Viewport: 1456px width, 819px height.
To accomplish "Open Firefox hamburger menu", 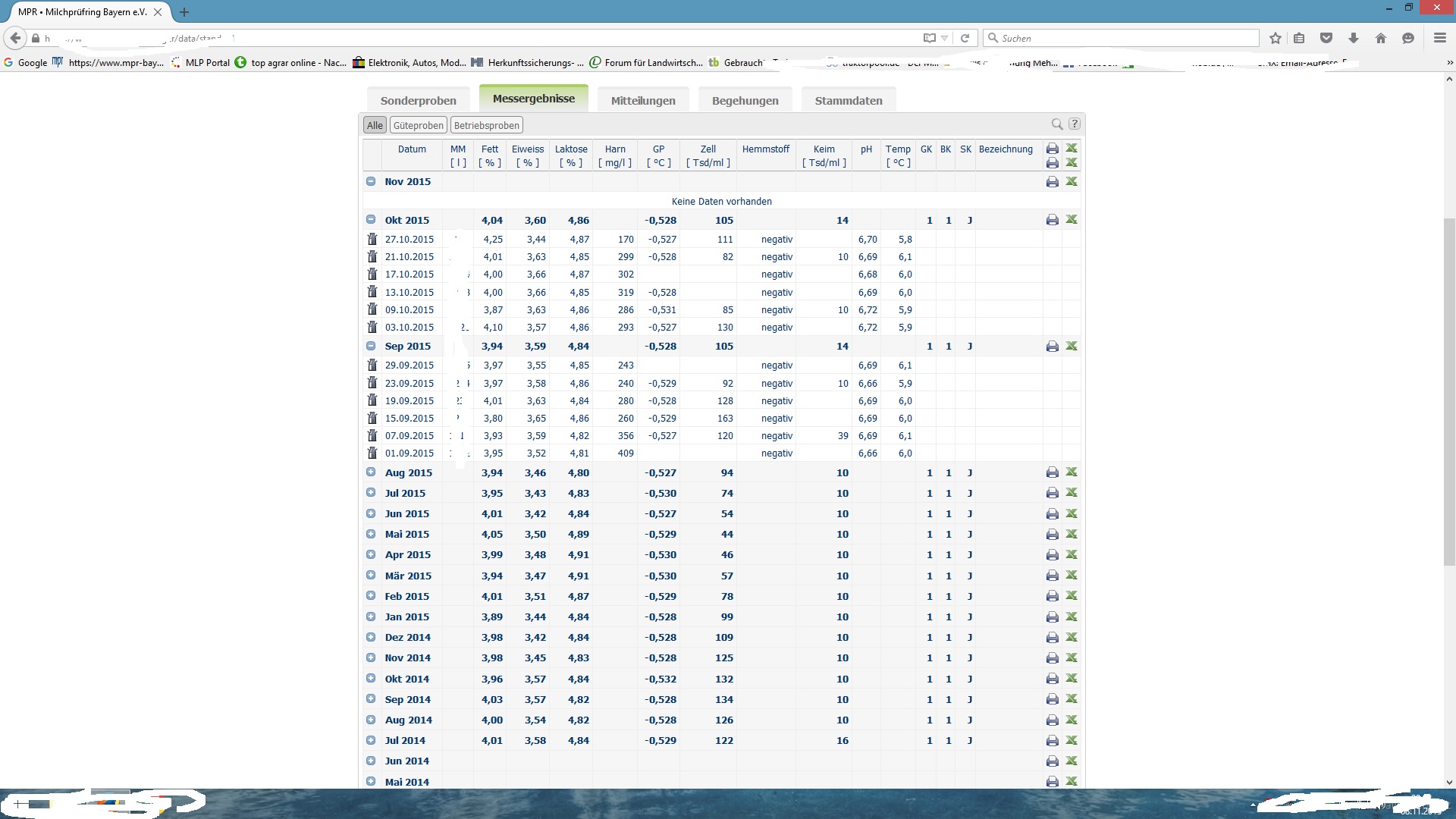I will [x=1439, y=38].
